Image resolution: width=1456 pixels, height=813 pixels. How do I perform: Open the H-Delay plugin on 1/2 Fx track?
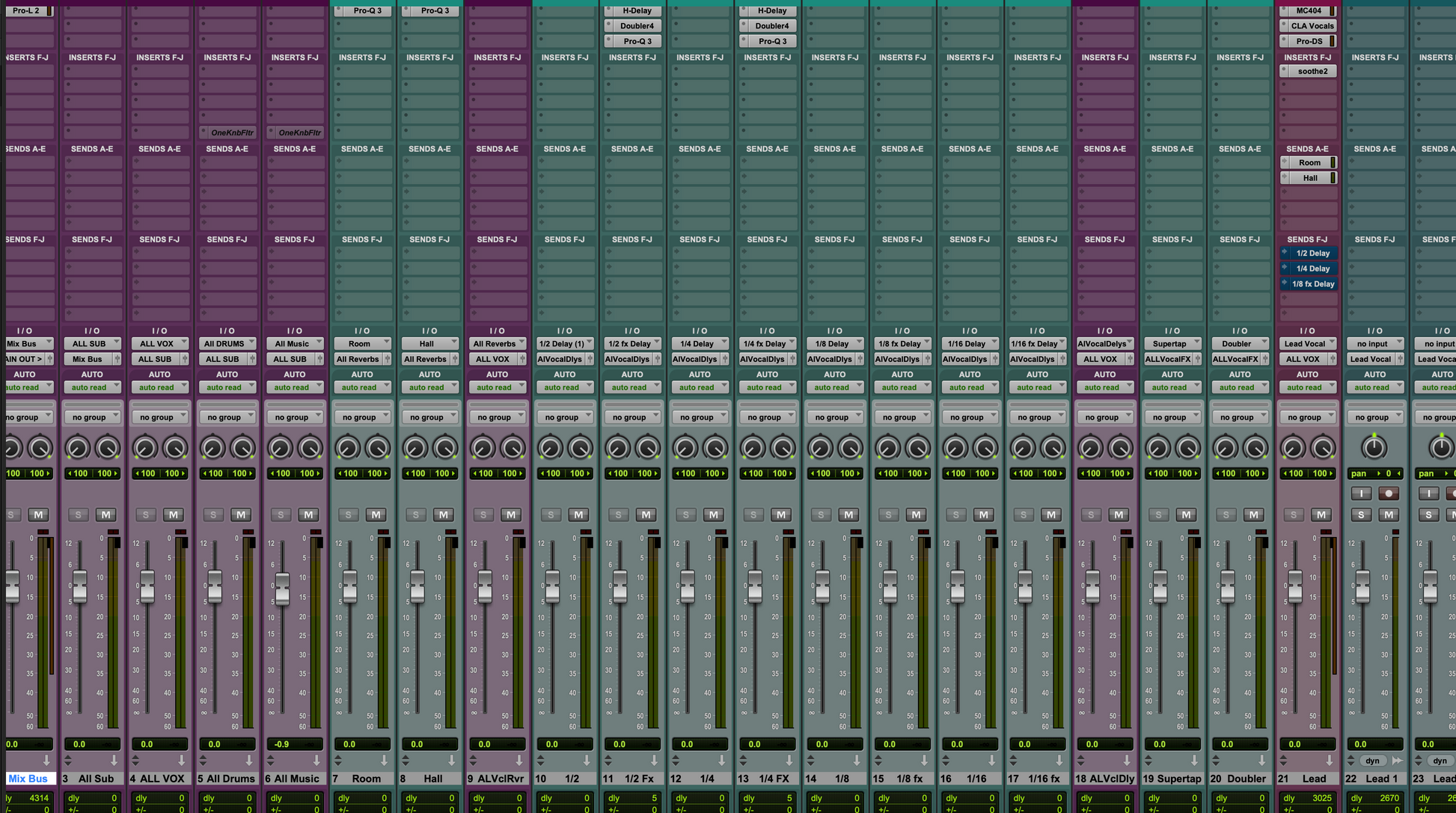637,10
